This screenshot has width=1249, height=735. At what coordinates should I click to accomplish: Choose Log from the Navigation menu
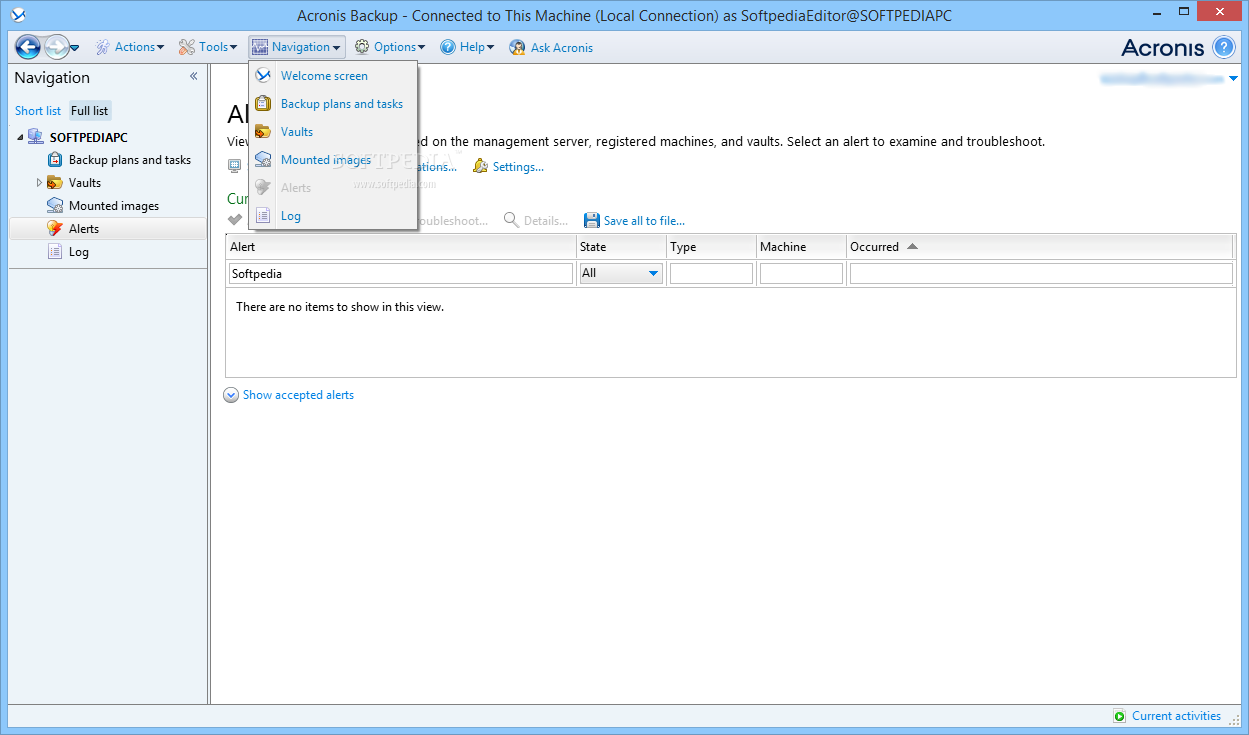[291, 216]
